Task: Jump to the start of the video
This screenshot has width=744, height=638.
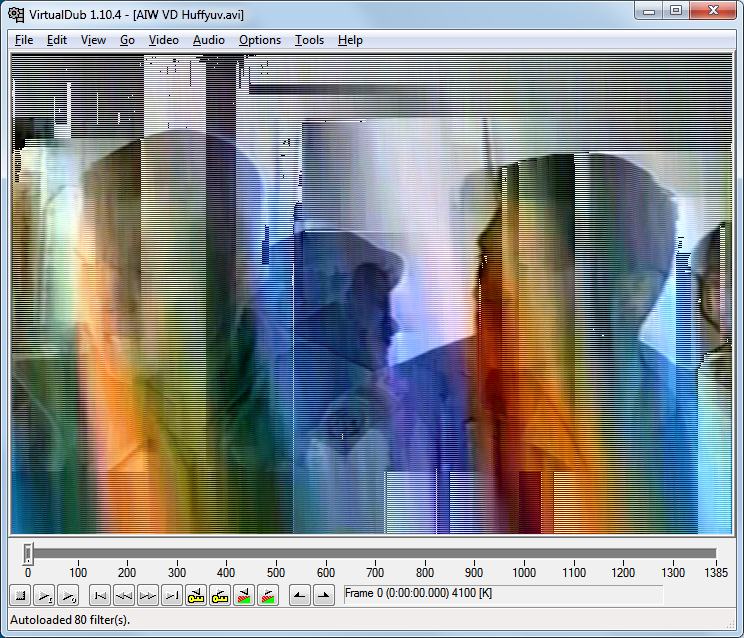Action: point(100,595)
